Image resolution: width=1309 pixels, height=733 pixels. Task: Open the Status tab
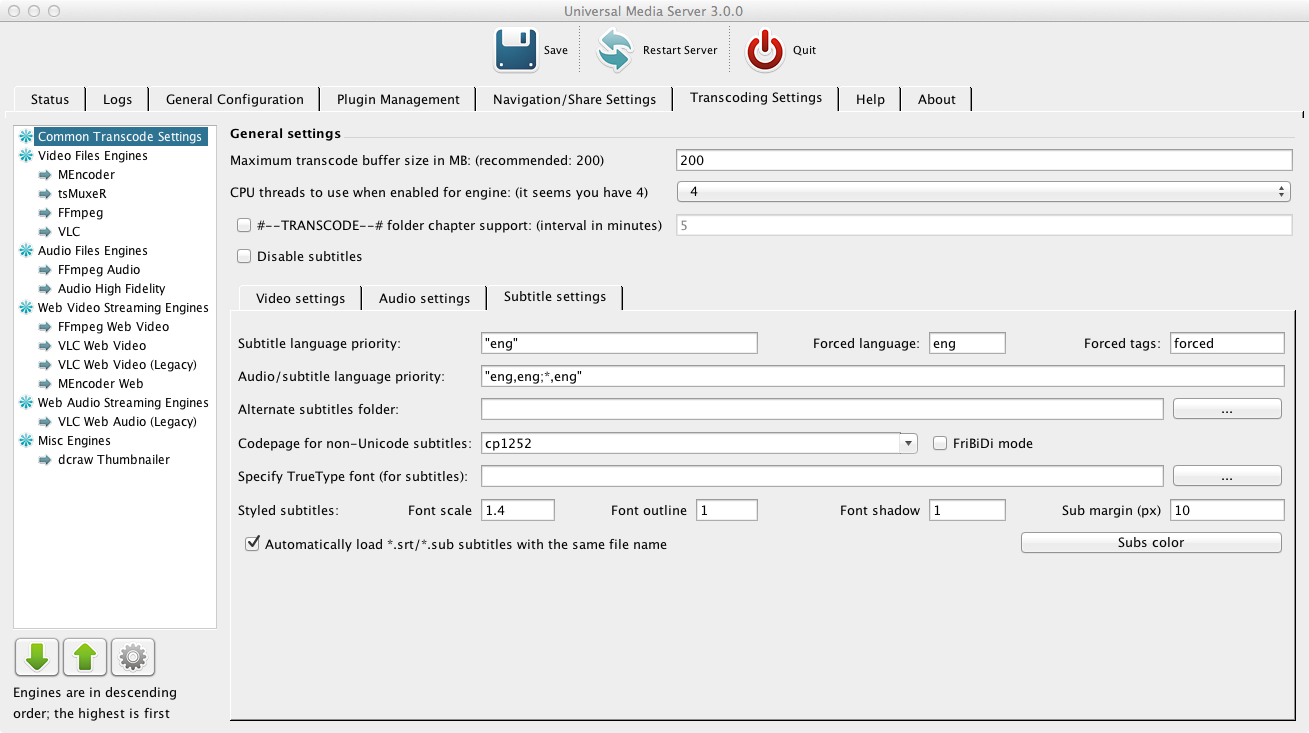(50, 99)
